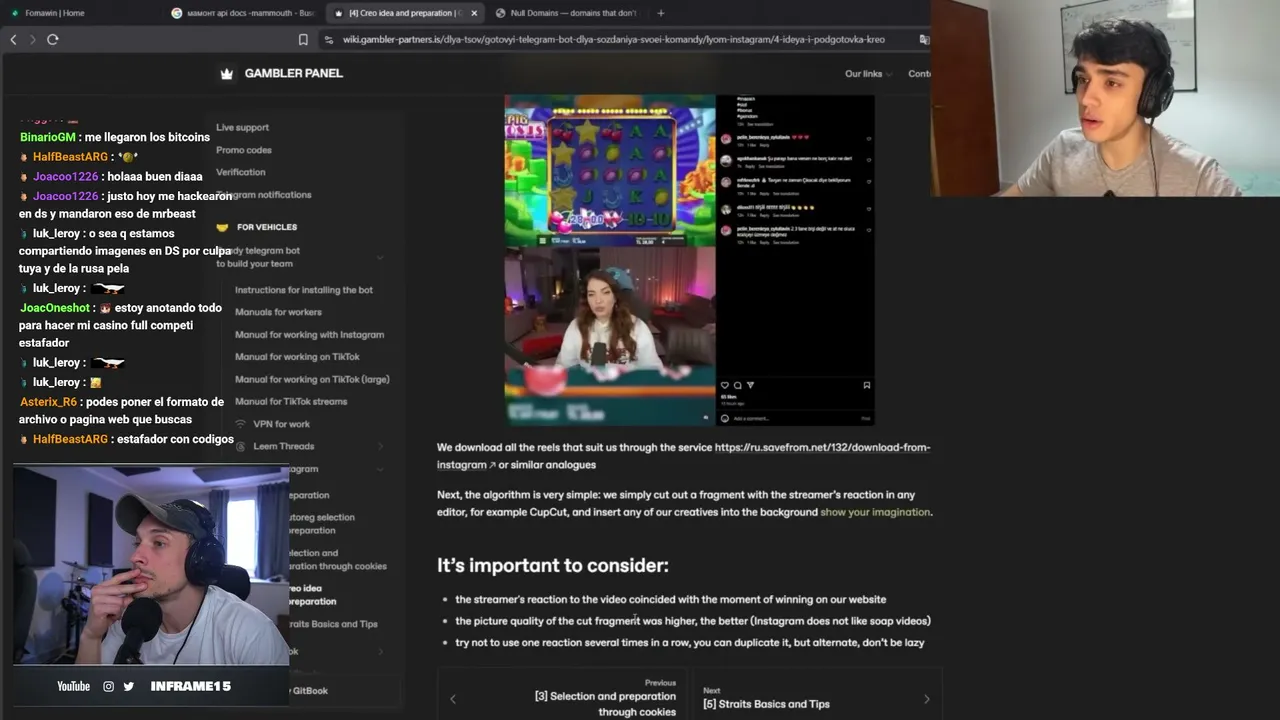Open Live support in the sidebar
Viewport: 1280px width, 720px height.
[x=243, y=127]
